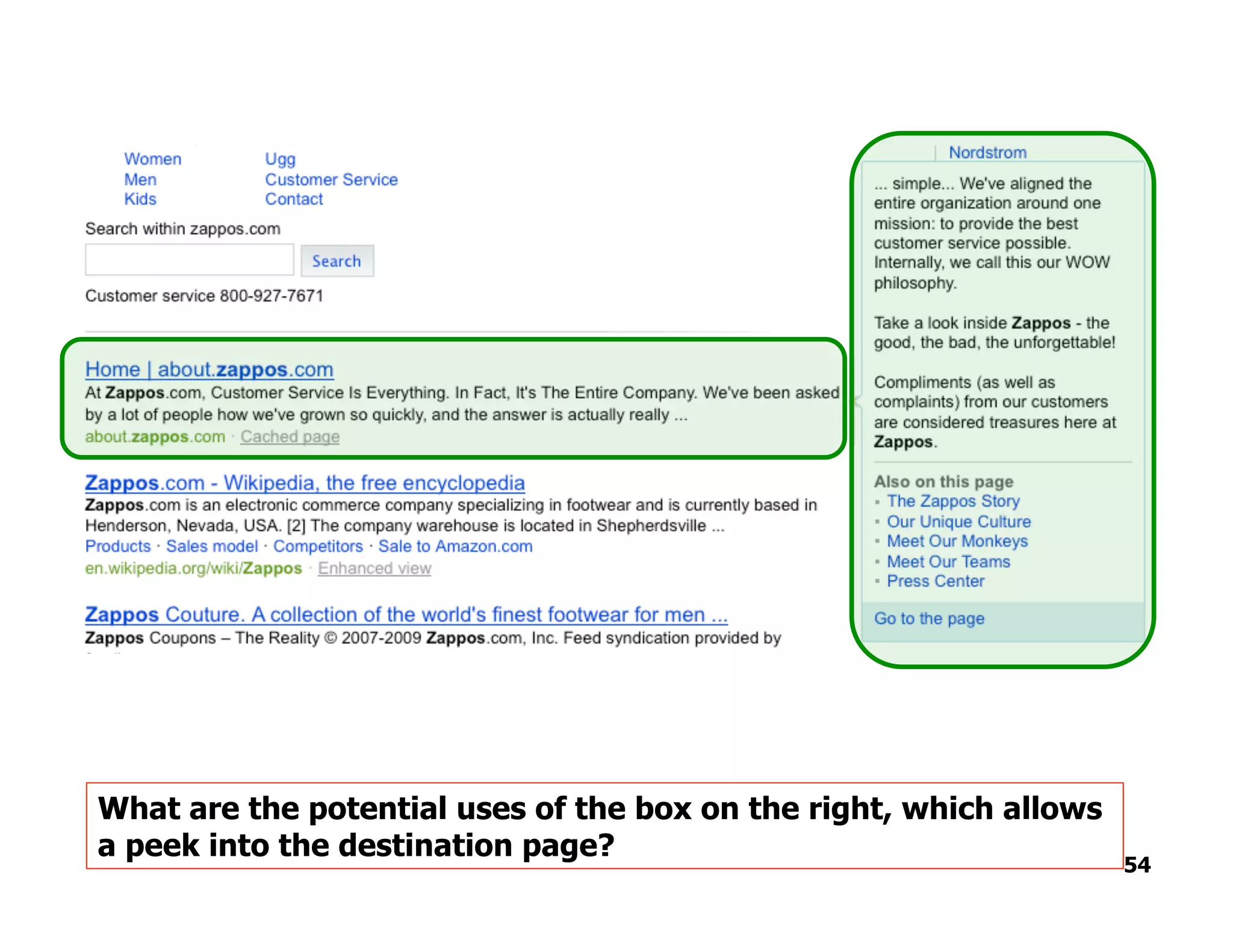
Task: Click Go to the page
Action: click(x=930, y=619)
